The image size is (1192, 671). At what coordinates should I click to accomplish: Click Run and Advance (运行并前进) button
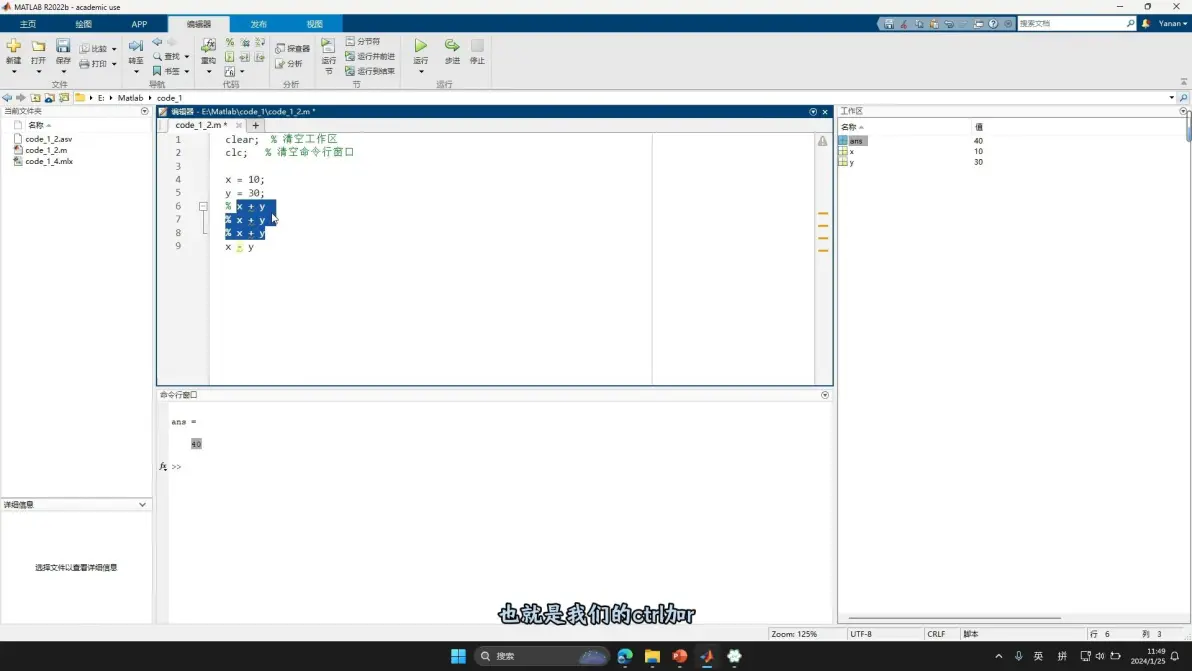coord(370,56)
